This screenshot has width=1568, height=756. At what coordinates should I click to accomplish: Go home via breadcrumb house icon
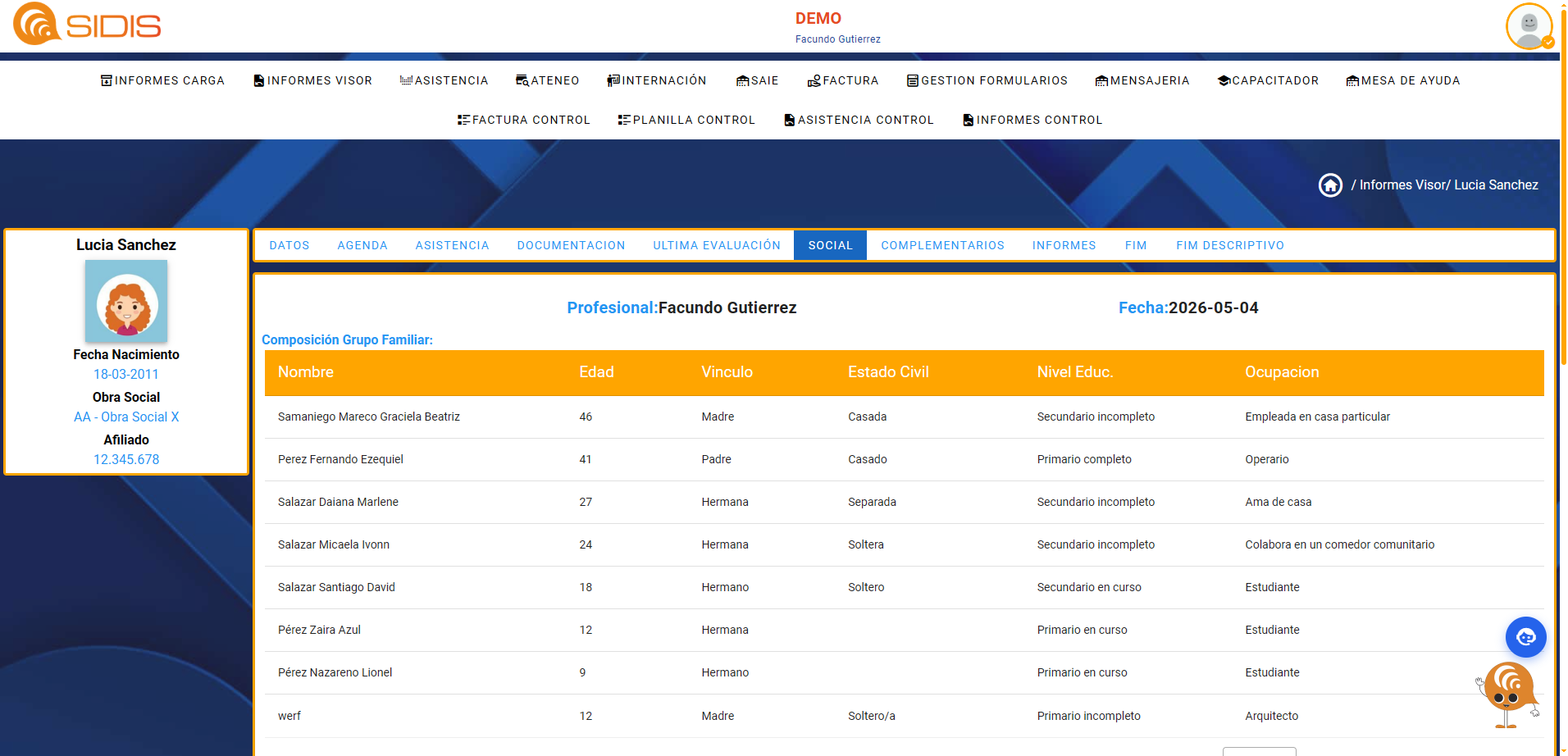pos(1330,185)
